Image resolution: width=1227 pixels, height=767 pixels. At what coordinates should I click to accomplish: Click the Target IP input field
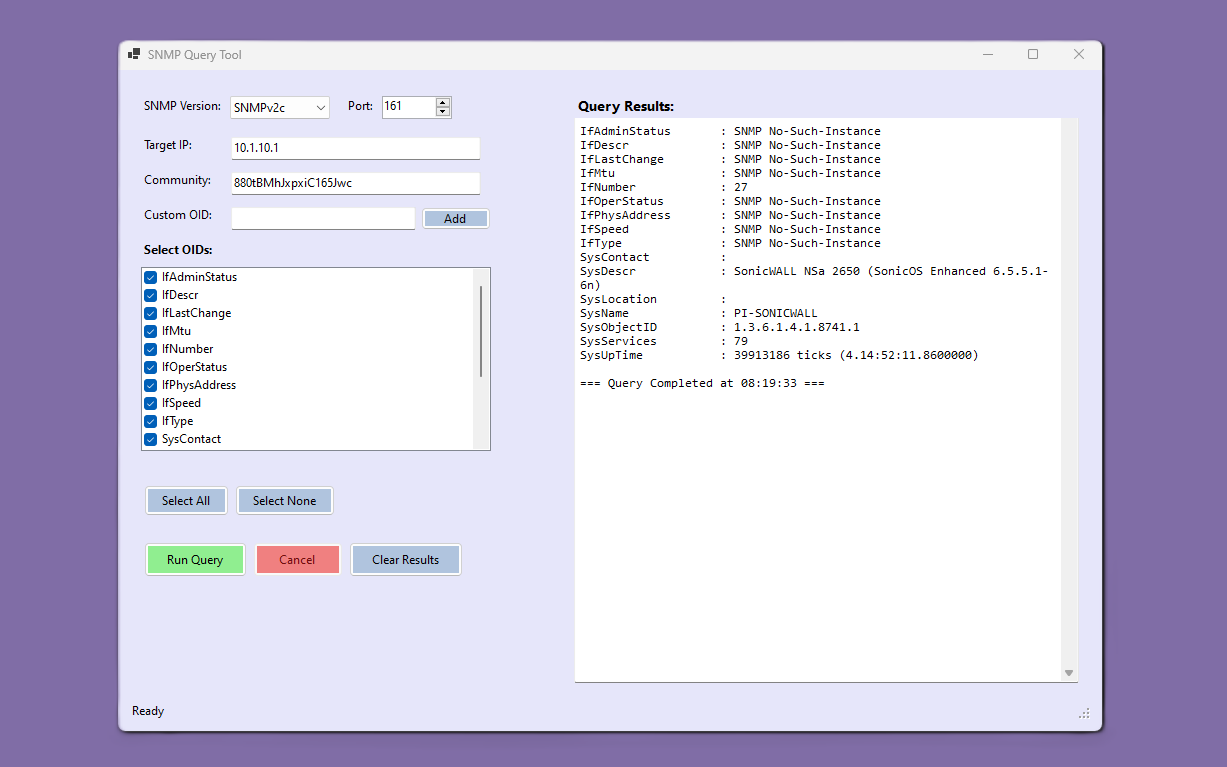coord(355,148)
